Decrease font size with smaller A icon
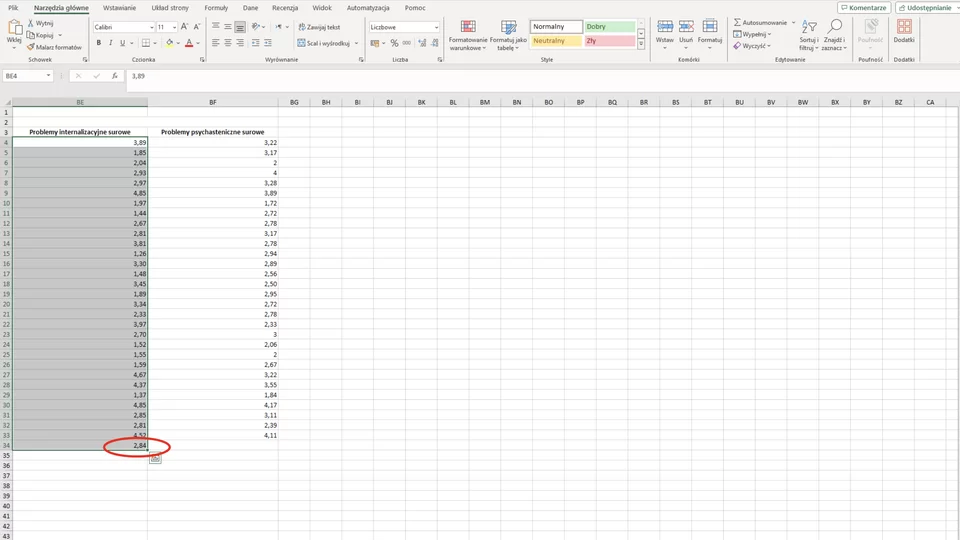This screenshot has height=540, width=960. click(x=197, y=27)
